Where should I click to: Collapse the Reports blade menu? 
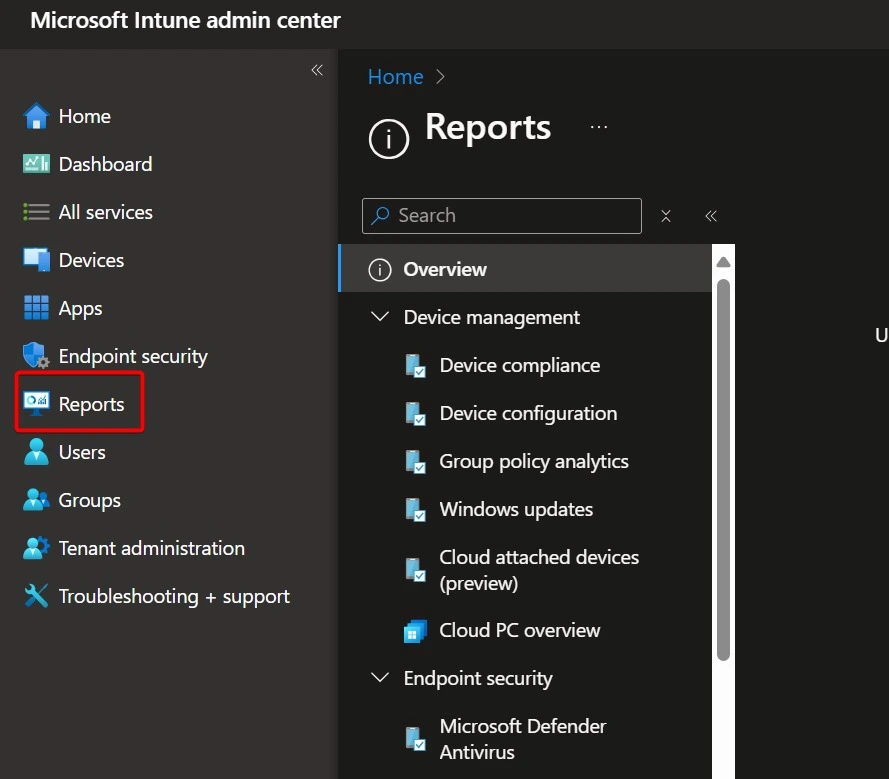711,215
